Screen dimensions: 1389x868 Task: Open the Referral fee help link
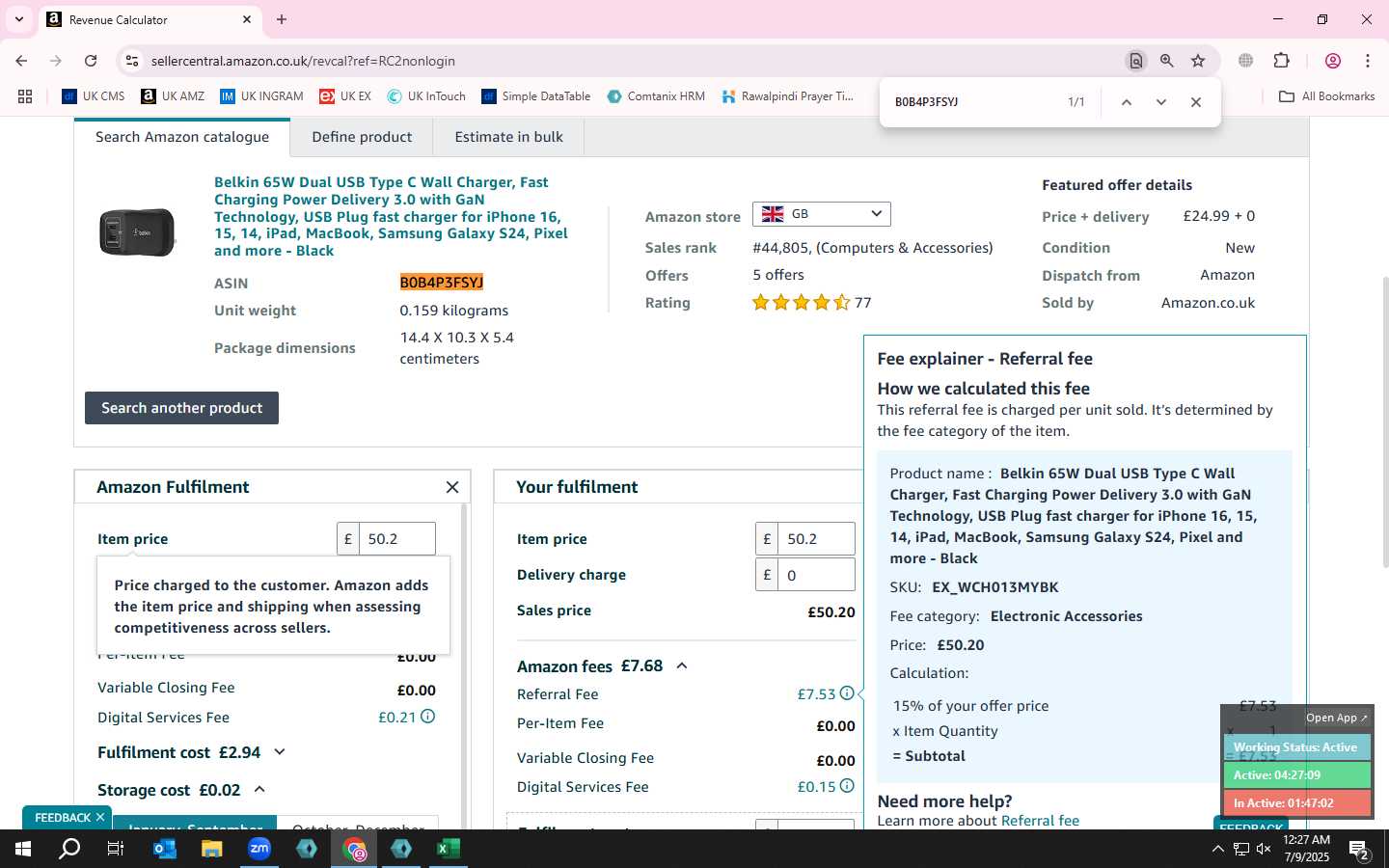click(1040, 821)
